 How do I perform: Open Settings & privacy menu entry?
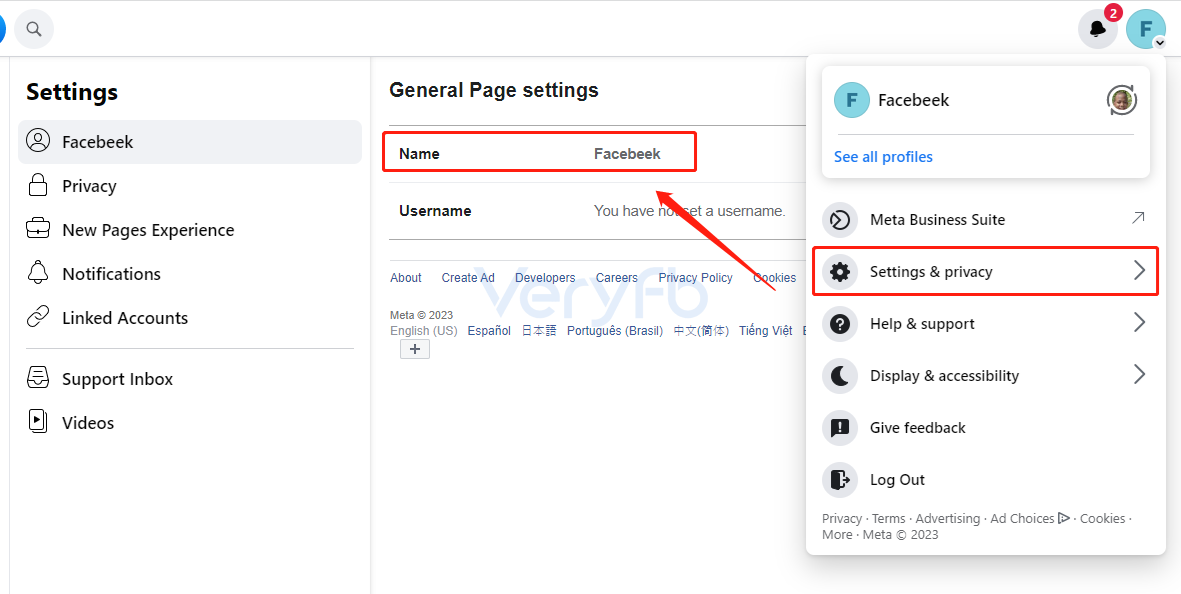point(985,272)
